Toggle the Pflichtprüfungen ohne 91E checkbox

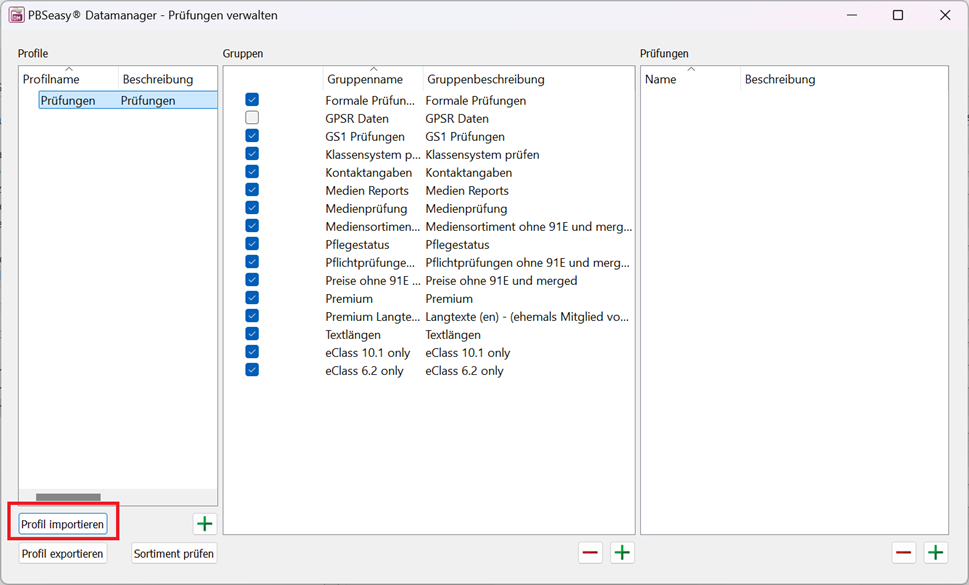tap(252, 261)
